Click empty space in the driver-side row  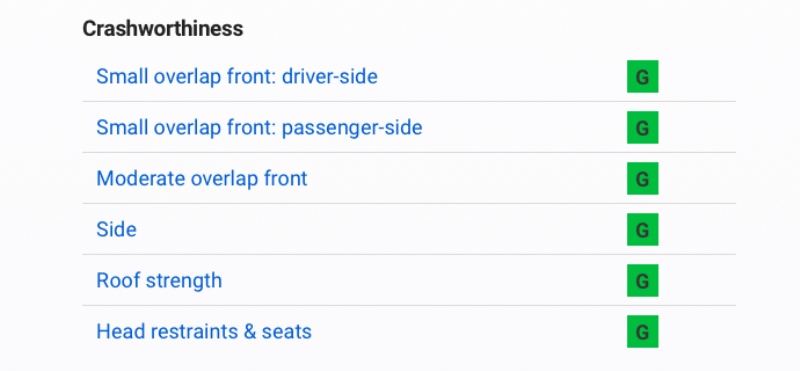click(x=503, y=77)
